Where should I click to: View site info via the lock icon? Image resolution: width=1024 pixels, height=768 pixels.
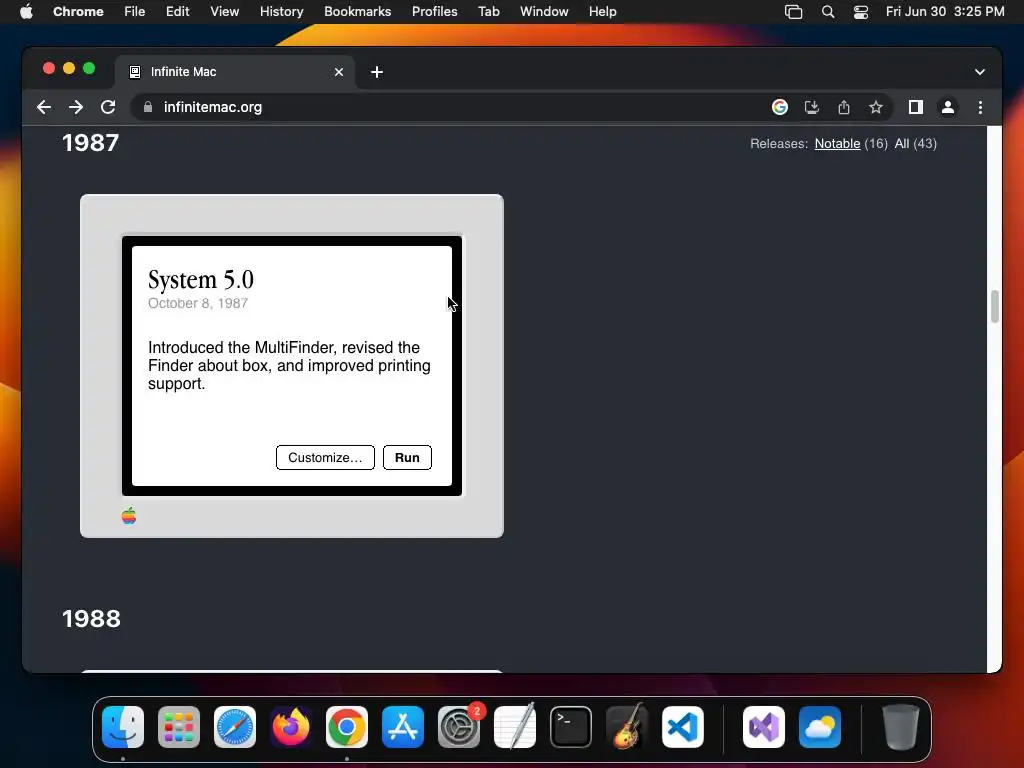coord(148,107)
